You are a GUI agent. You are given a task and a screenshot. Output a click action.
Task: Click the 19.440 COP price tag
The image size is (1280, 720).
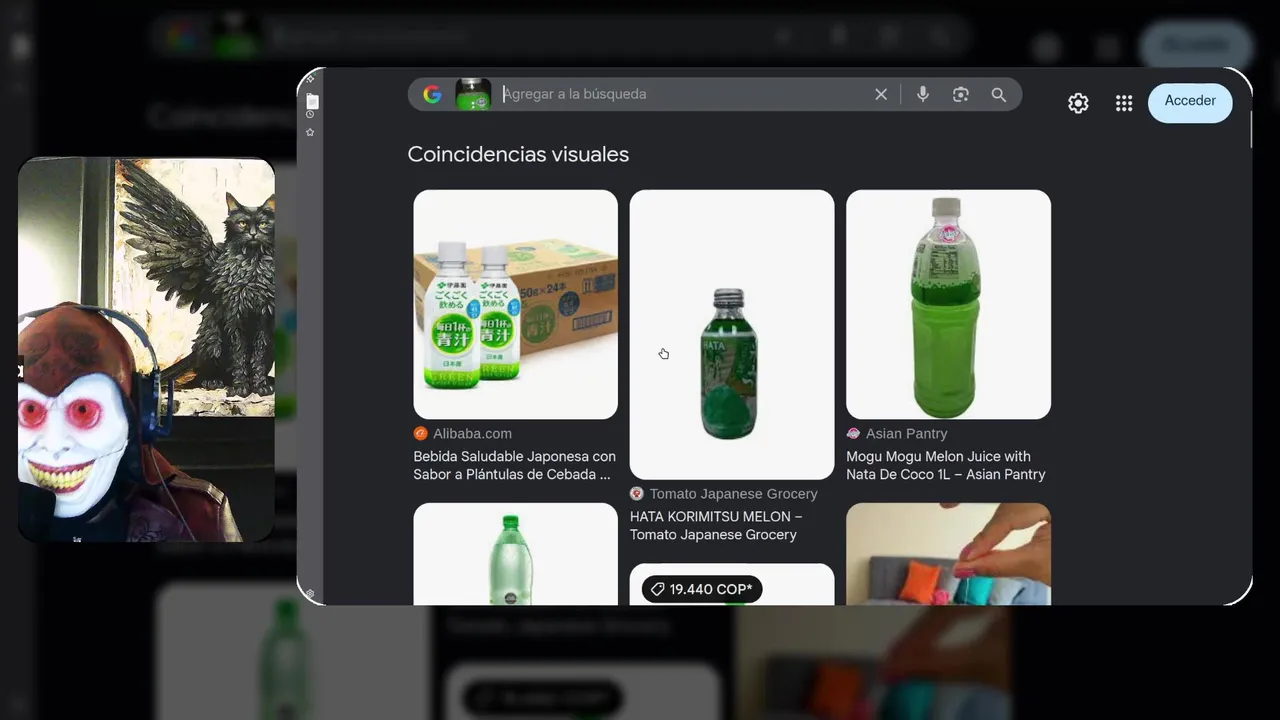pos(702,589)
